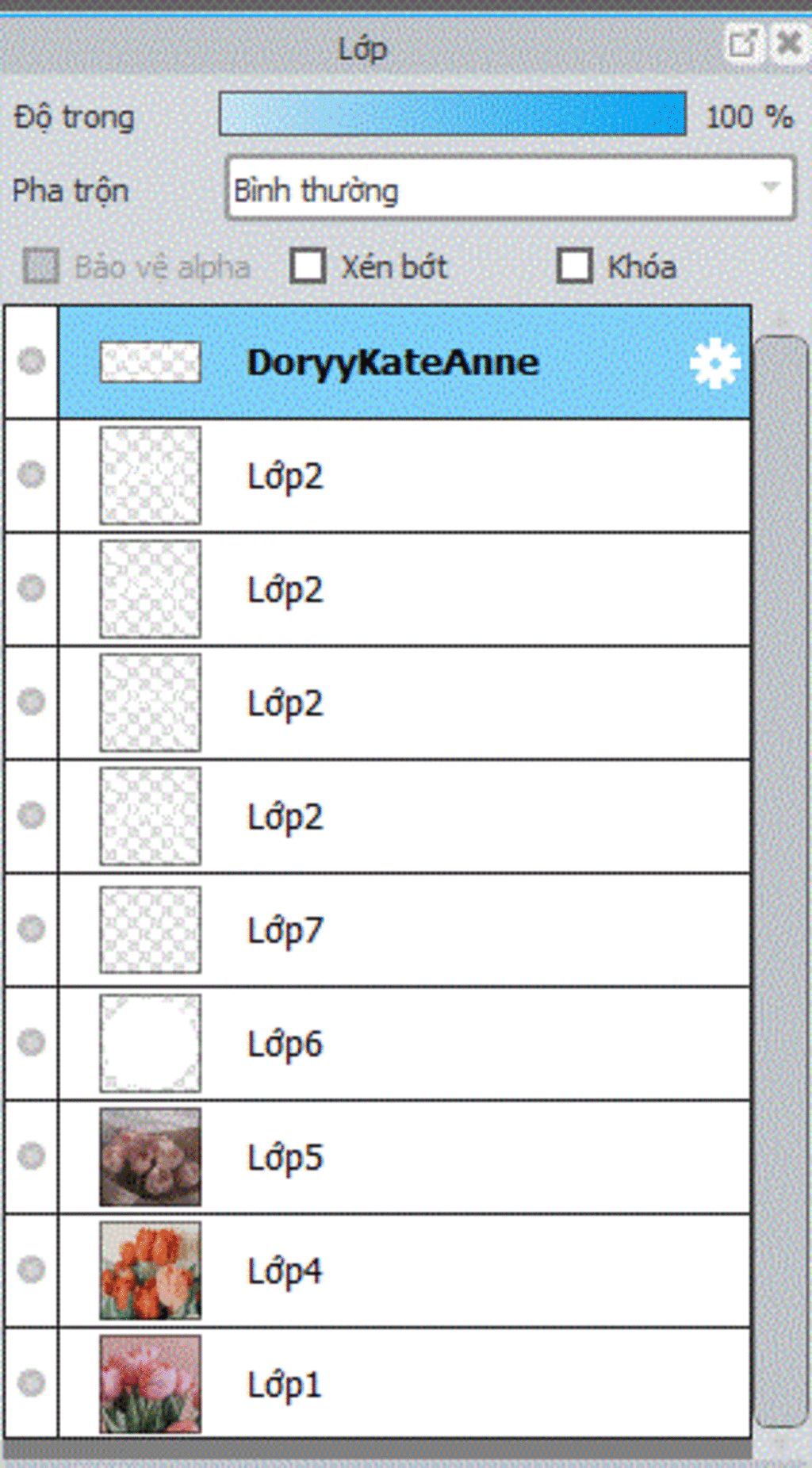
Task: Select the Lớp1 pink tulips thumbnail
Action: (x=150, y=1384)
